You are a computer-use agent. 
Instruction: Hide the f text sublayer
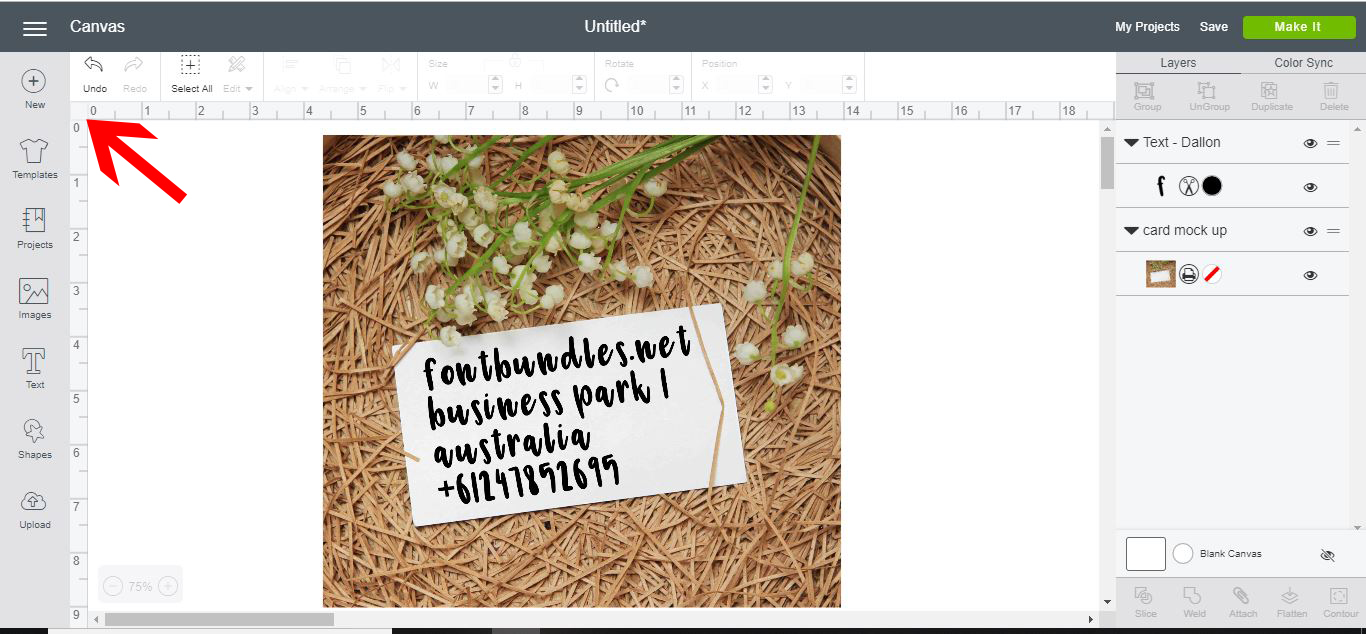[x=1310, y=187]
